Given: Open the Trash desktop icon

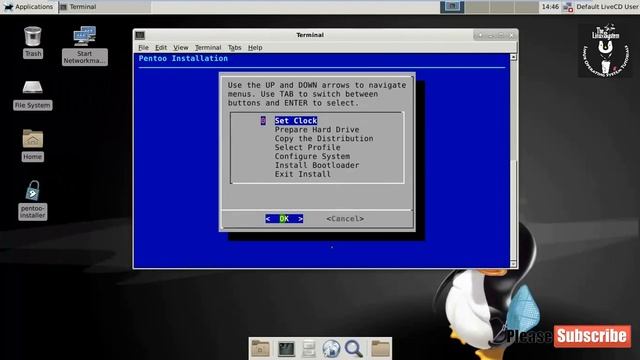Looking at the screenshot, I should click(x=33, y=42).
